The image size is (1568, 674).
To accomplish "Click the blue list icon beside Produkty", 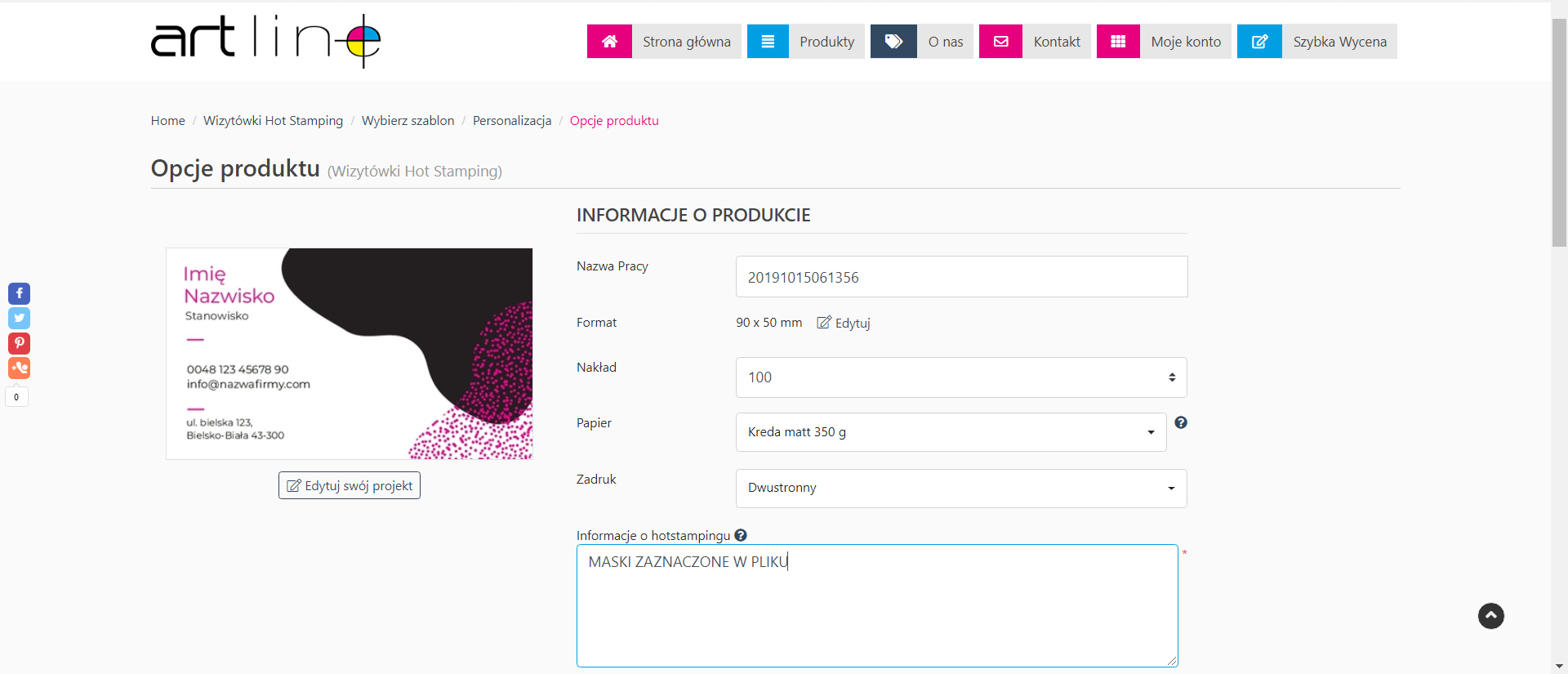I will (x=768, y=42).
